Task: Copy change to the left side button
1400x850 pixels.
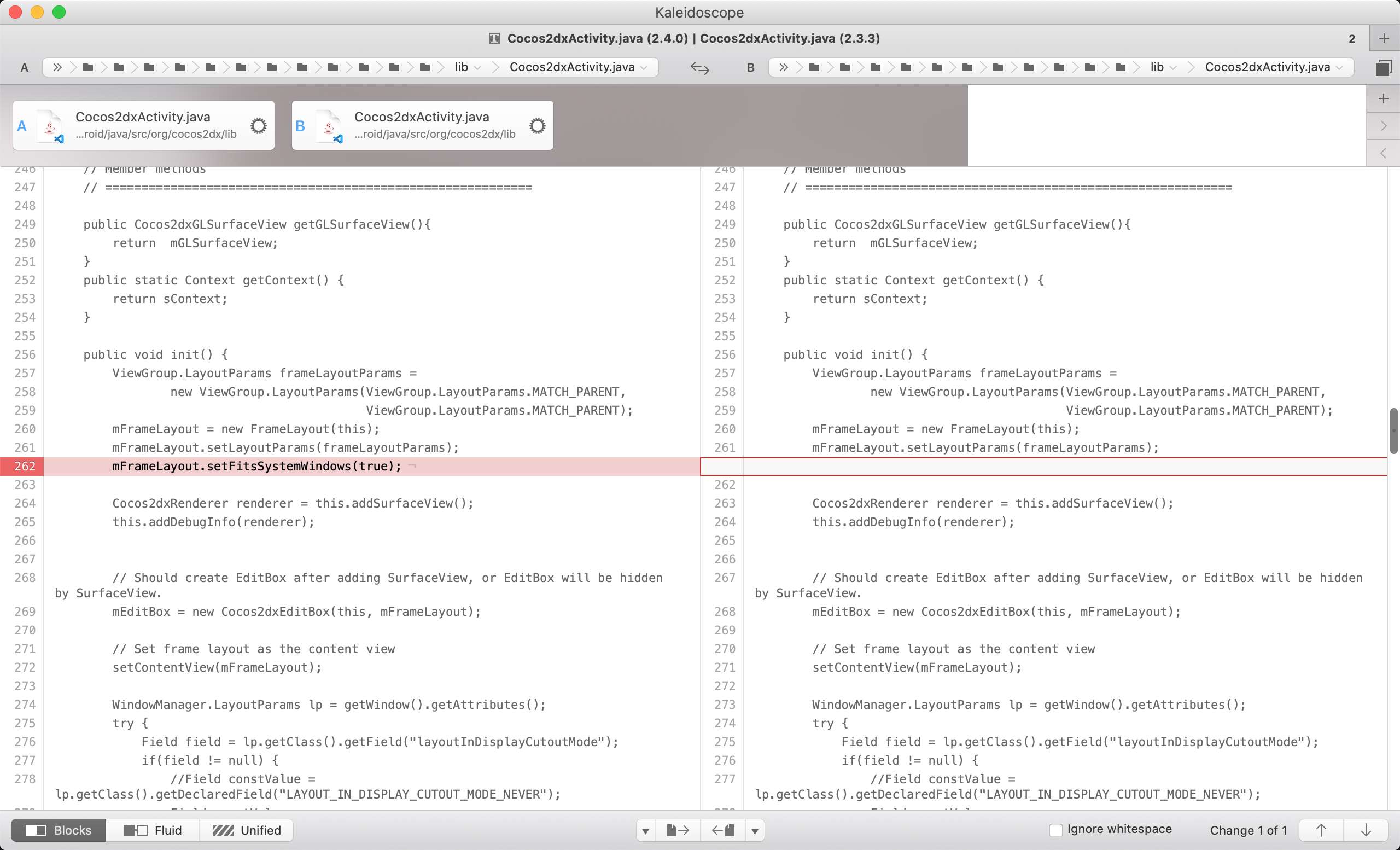Action: coord(723,830)
